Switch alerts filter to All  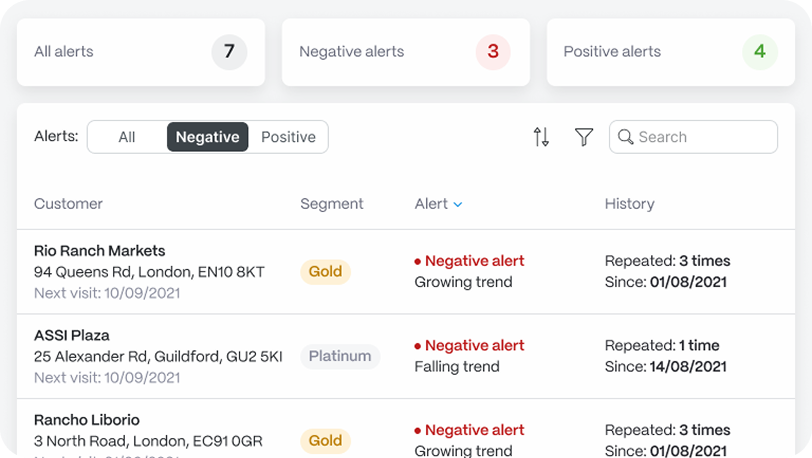[127, 137]
